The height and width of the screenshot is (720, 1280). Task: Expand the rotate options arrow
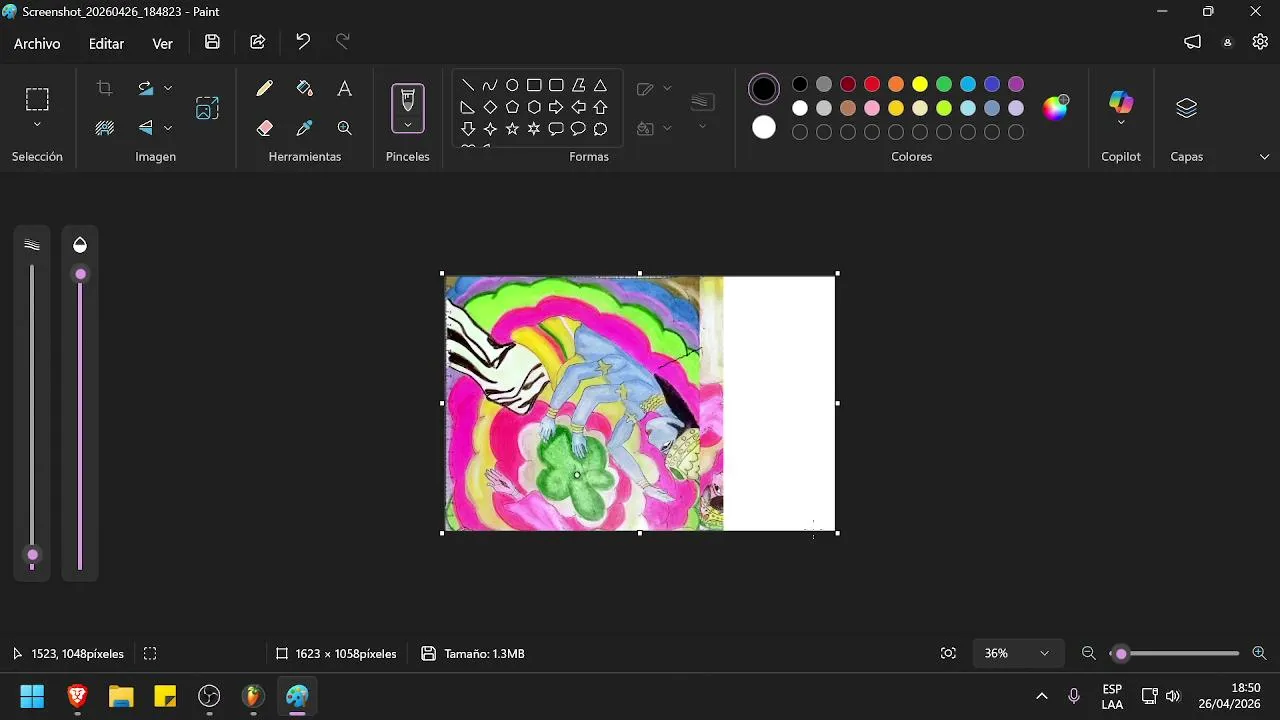click(x=168, y=88)
